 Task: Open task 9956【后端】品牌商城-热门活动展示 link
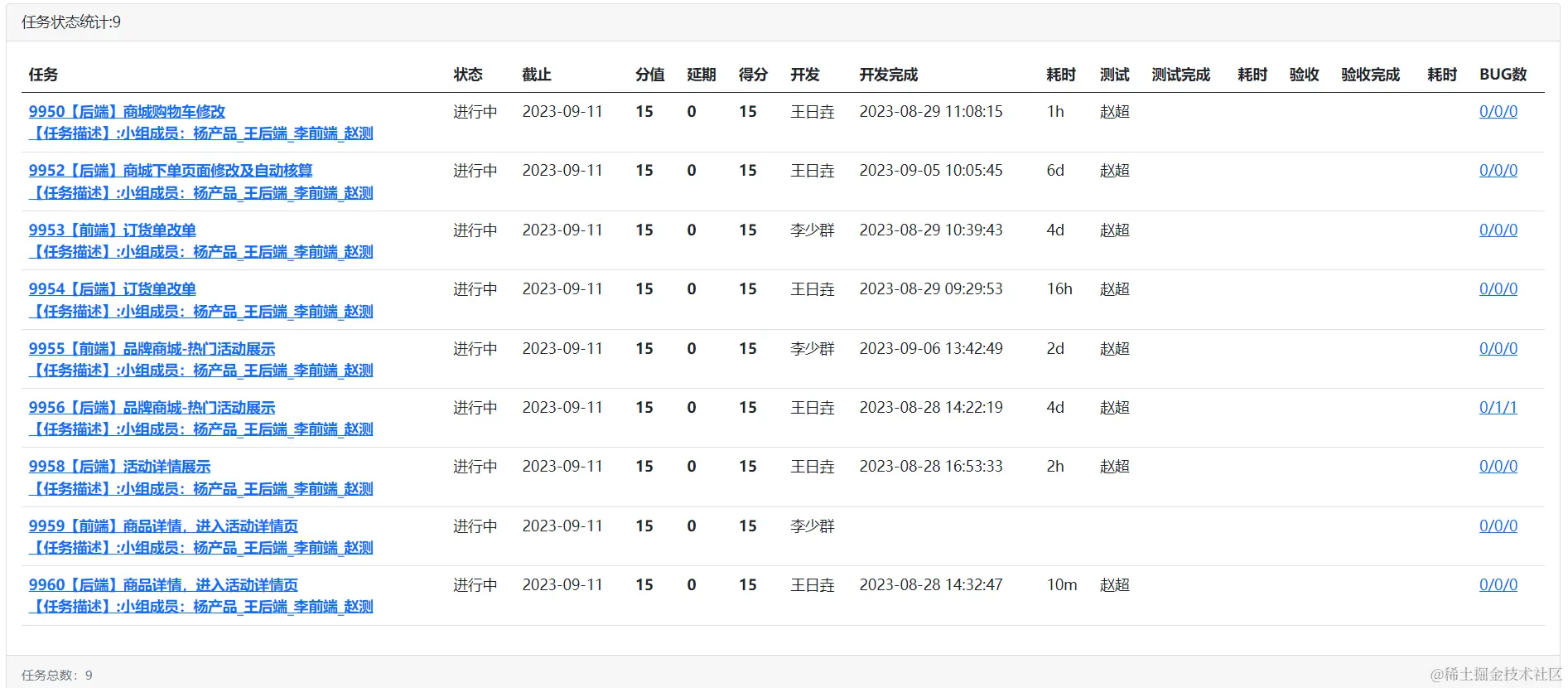[x=152, y=408]
